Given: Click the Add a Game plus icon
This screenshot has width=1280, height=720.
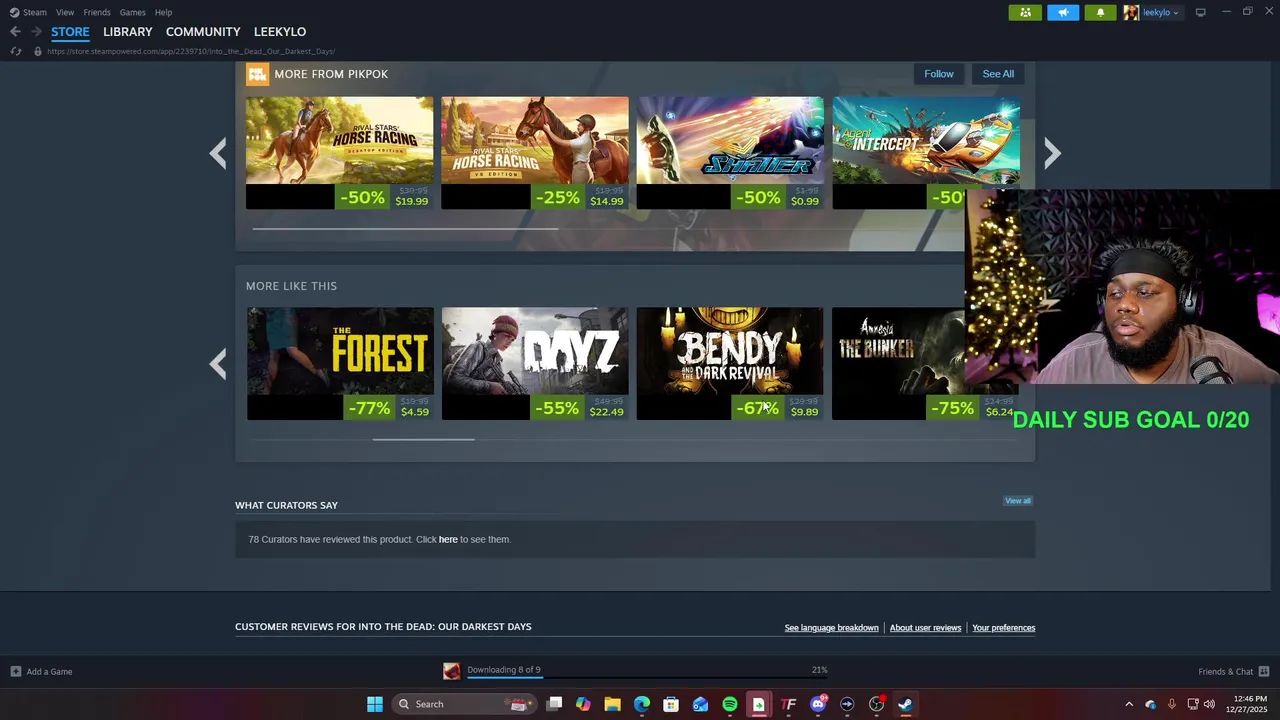Looking at the screenshot, I should coord(15,671).
